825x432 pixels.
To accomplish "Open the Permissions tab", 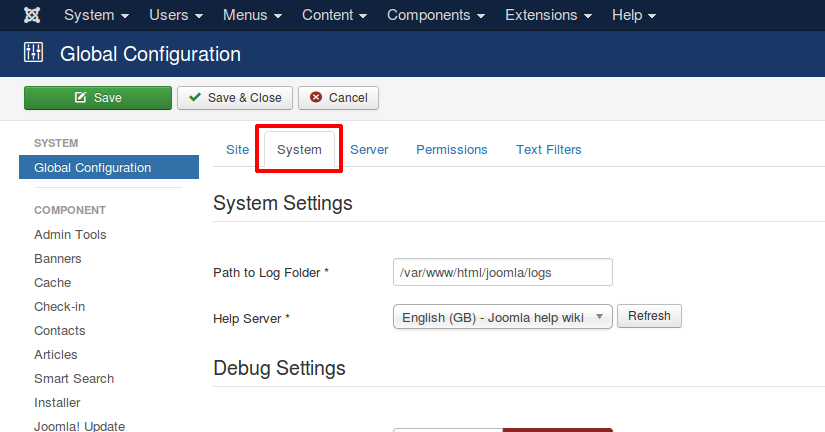I will click(x=452, y=150).
